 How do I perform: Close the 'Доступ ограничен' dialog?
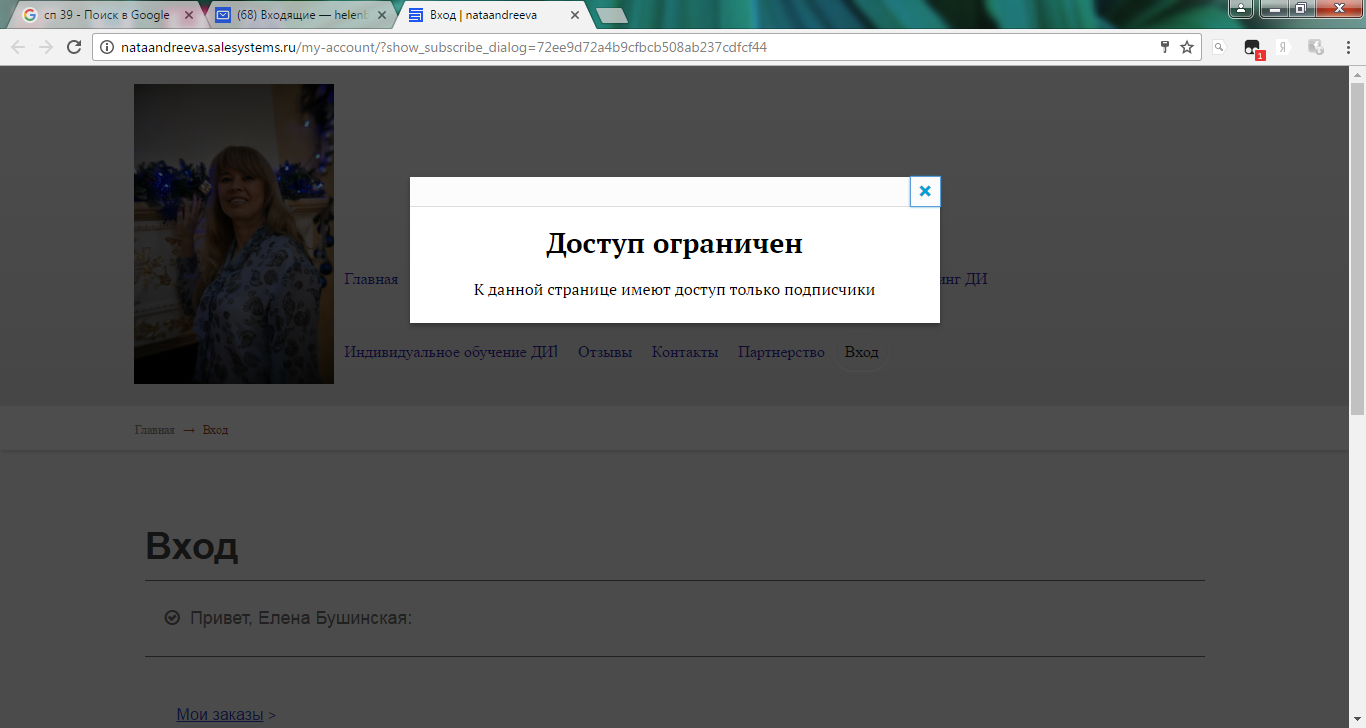925,191
